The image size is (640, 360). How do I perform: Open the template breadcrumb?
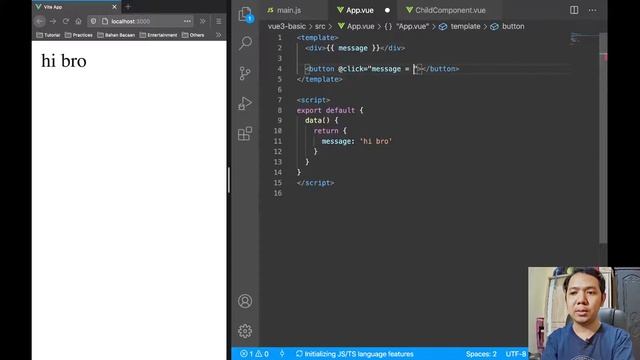(460, 27)
